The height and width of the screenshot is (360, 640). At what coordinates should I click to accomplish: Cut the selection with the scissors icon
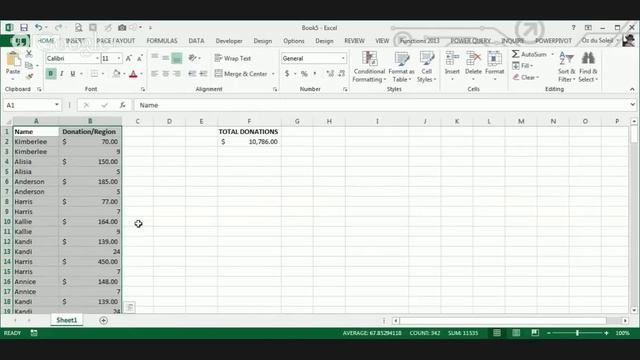pos(29,54)
